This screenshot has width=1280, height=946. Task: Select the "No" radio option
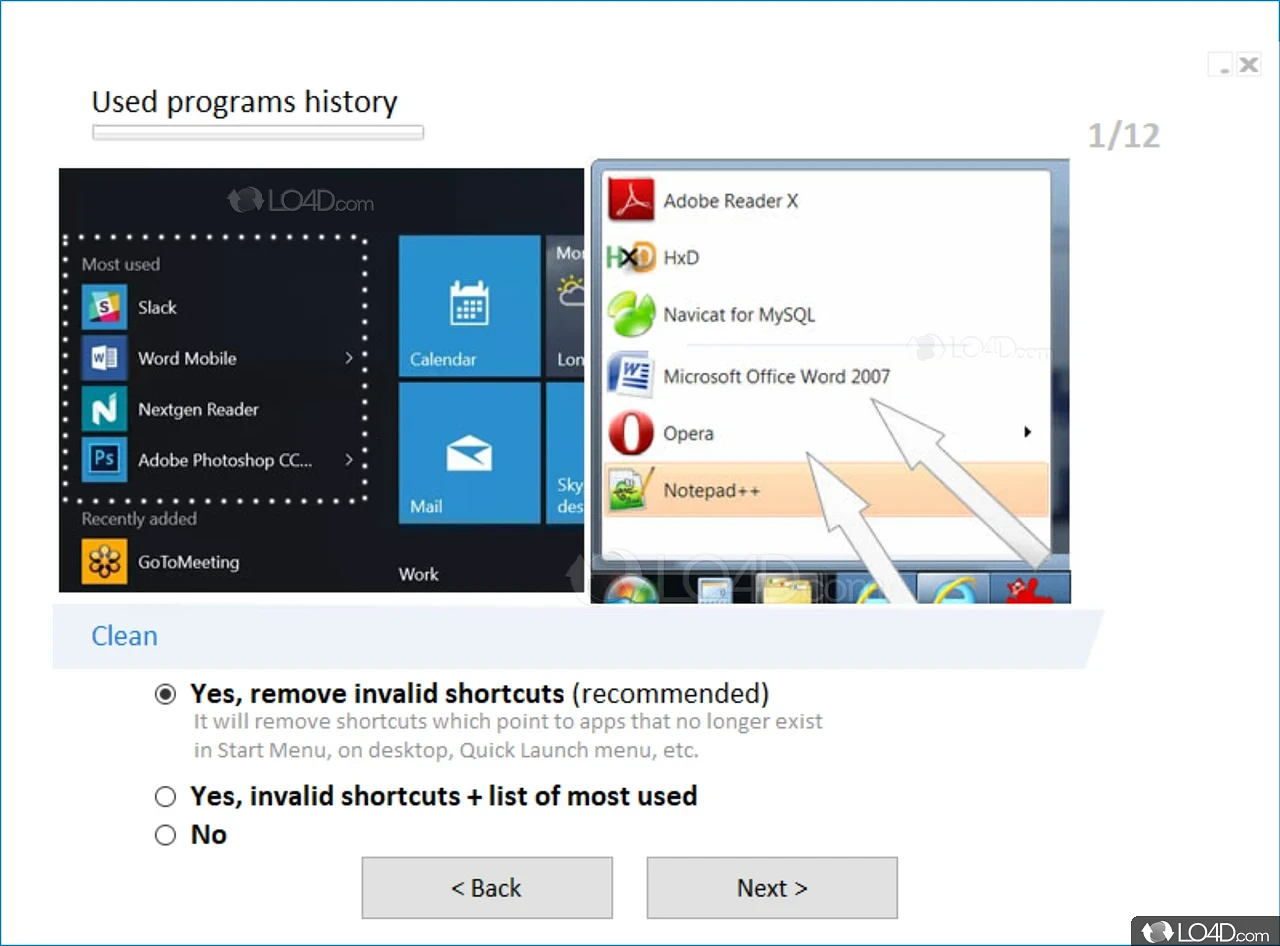(166, 835)
